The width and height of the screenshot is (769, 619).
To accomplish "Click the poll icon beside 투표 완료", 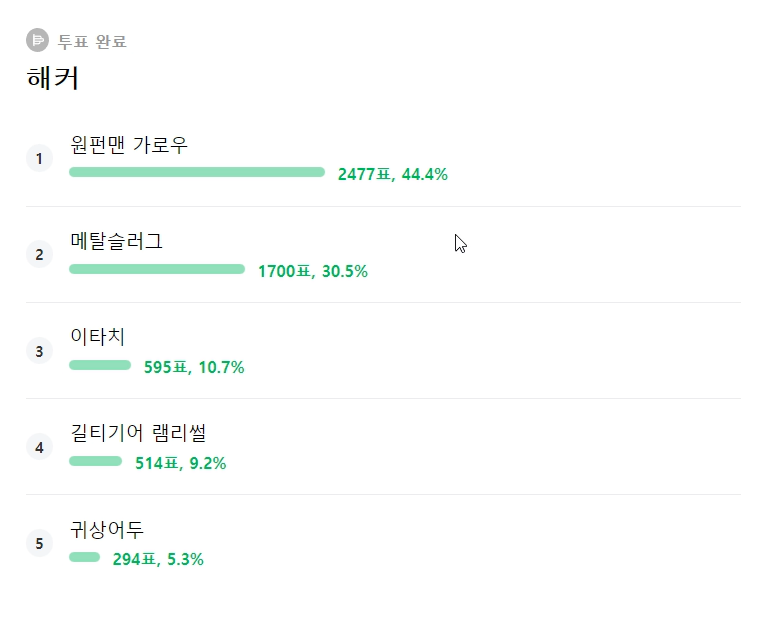I will click(x=37, y=41).
